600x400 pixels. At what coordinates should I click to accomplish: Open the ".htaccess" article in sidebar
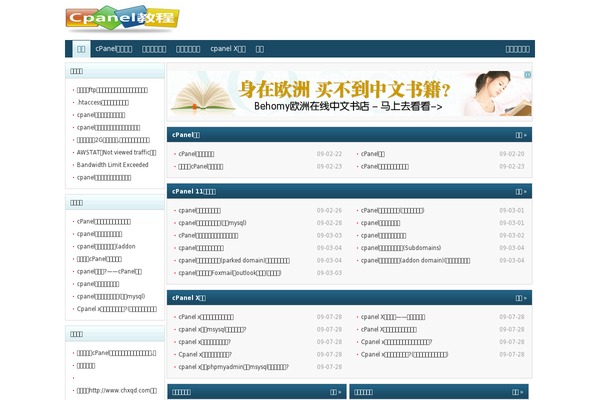pyautogui.click(x=103, y=103)
